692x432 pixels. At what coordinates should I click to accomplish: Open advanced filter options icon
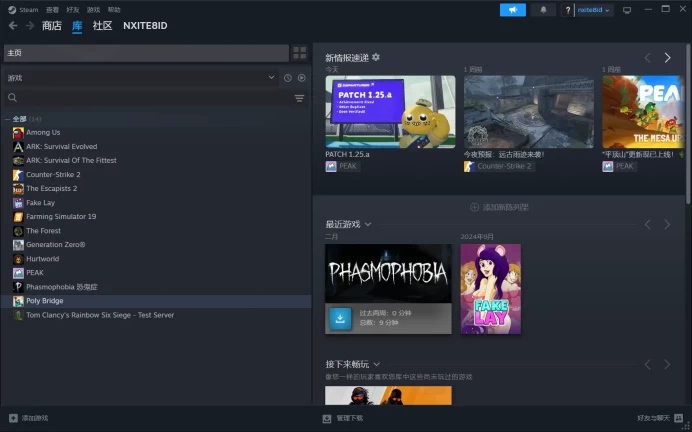(x=299, y=98)
